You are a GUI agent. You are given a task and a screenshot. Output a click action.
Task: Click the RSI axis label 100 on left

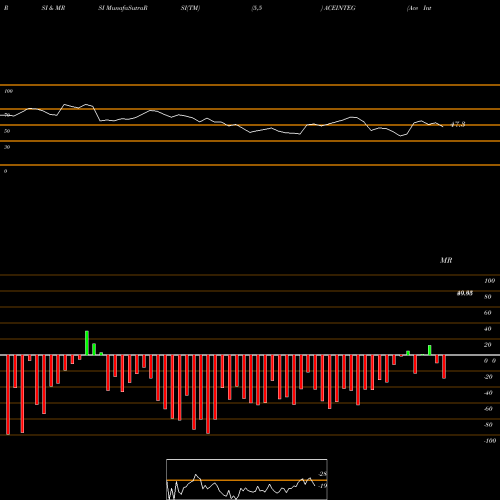[x=8, y=91]
